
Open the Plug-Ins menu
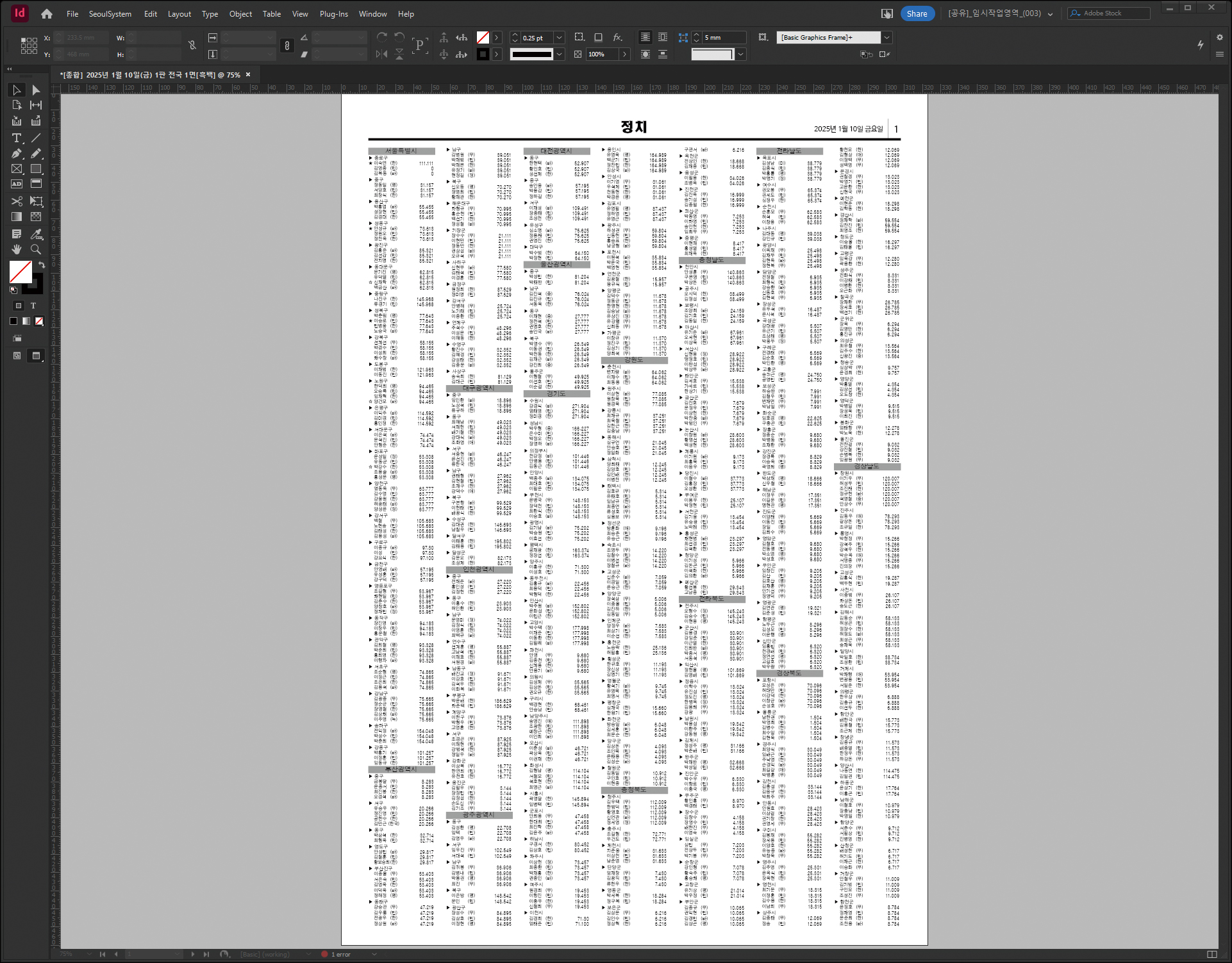[334, 13]
